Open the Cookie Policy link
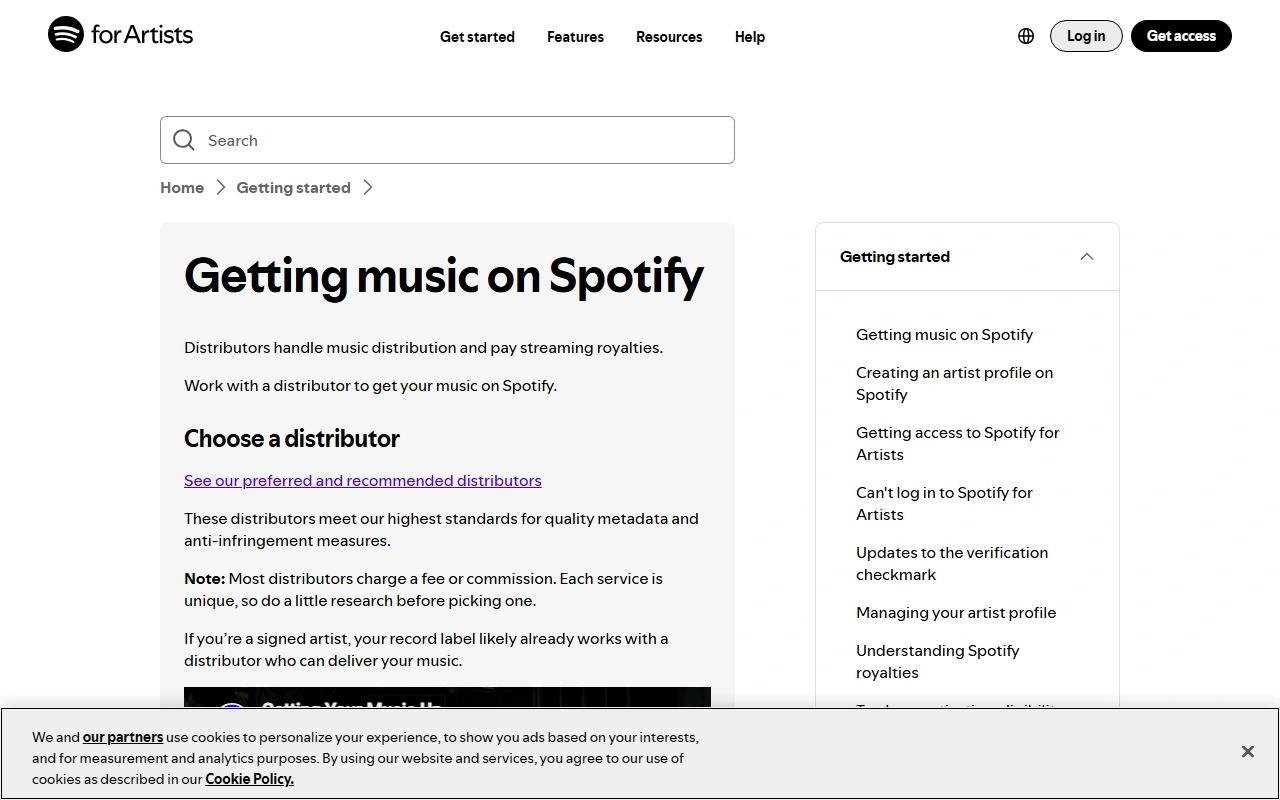Screen dimensions: 1280x800 pyautogui.click(x=249, y=779)
